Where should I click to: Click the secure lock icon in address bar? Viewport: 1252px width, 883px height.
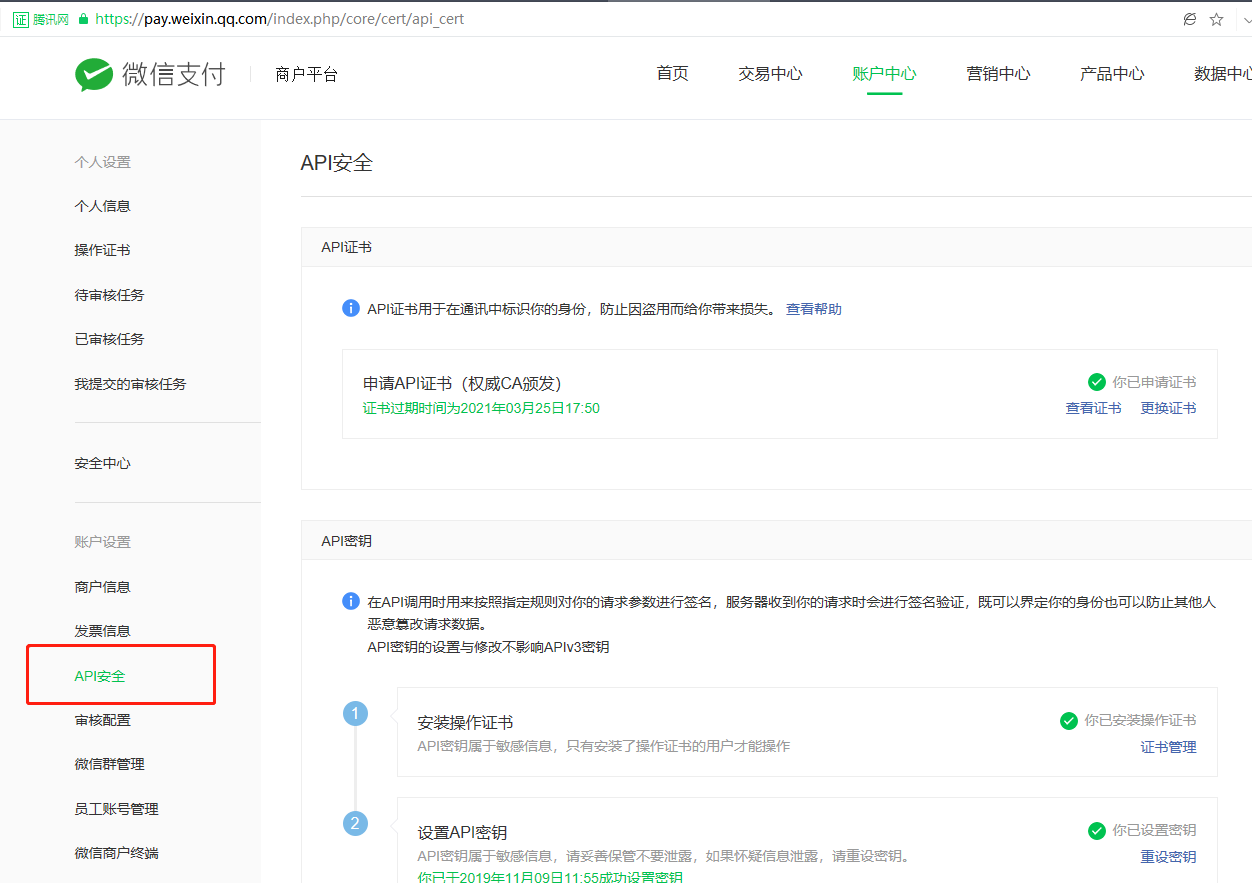tap(83, 19)
